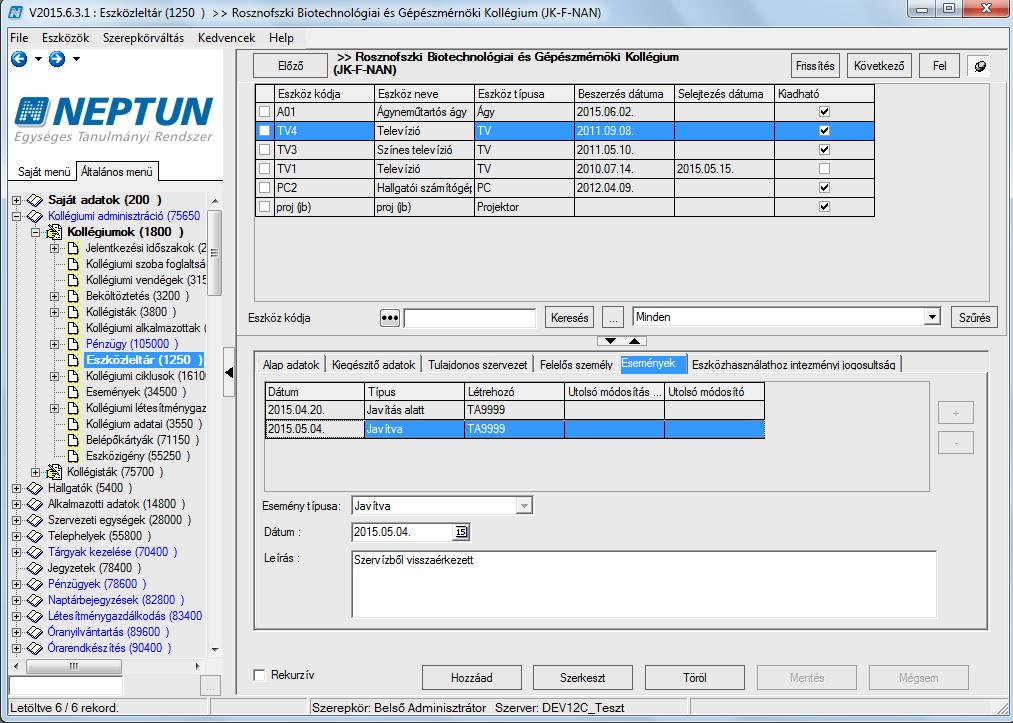This screenshot has width=1013, height=723.
Task: Click the Következő button
Action: pos(879,66)
